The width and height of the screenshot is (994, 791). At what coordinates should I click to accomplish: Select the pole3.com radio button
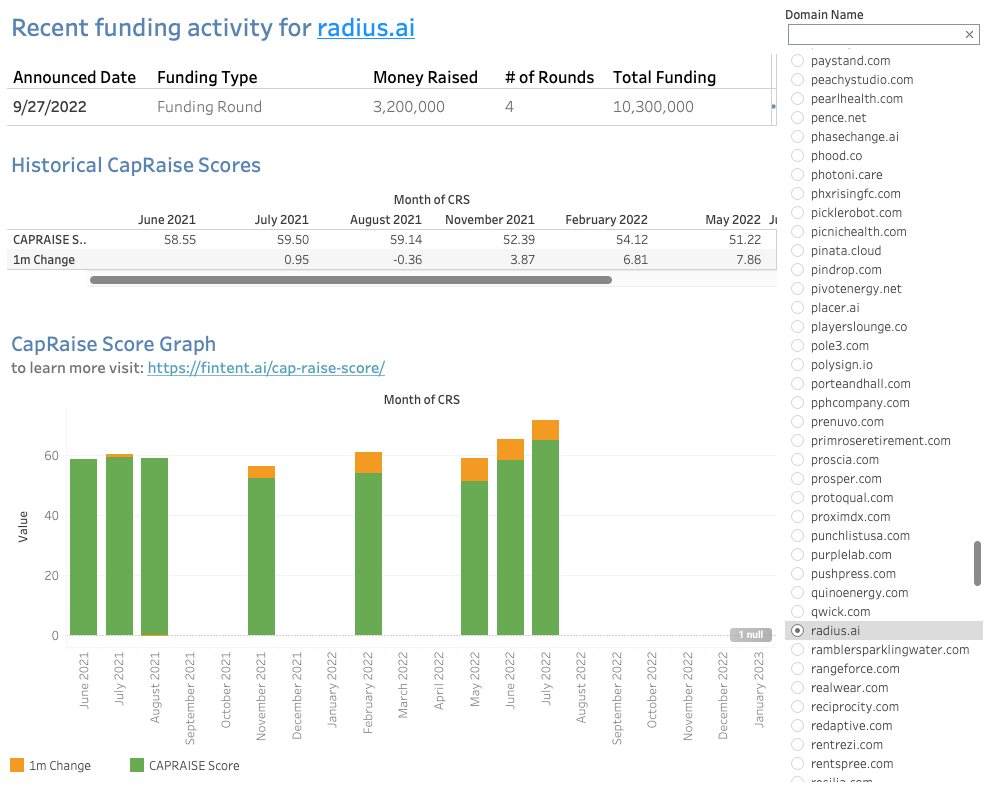797,345
